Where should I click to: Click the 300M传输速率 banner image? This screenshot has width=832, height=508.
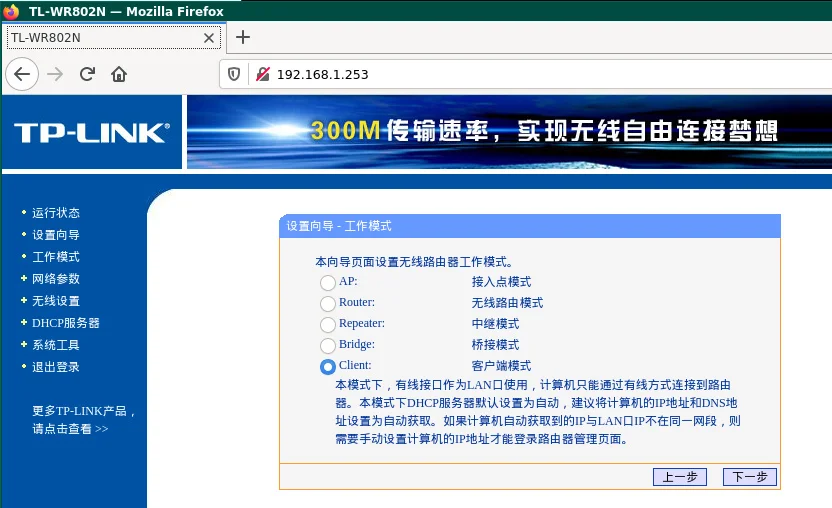pos(509,132)
